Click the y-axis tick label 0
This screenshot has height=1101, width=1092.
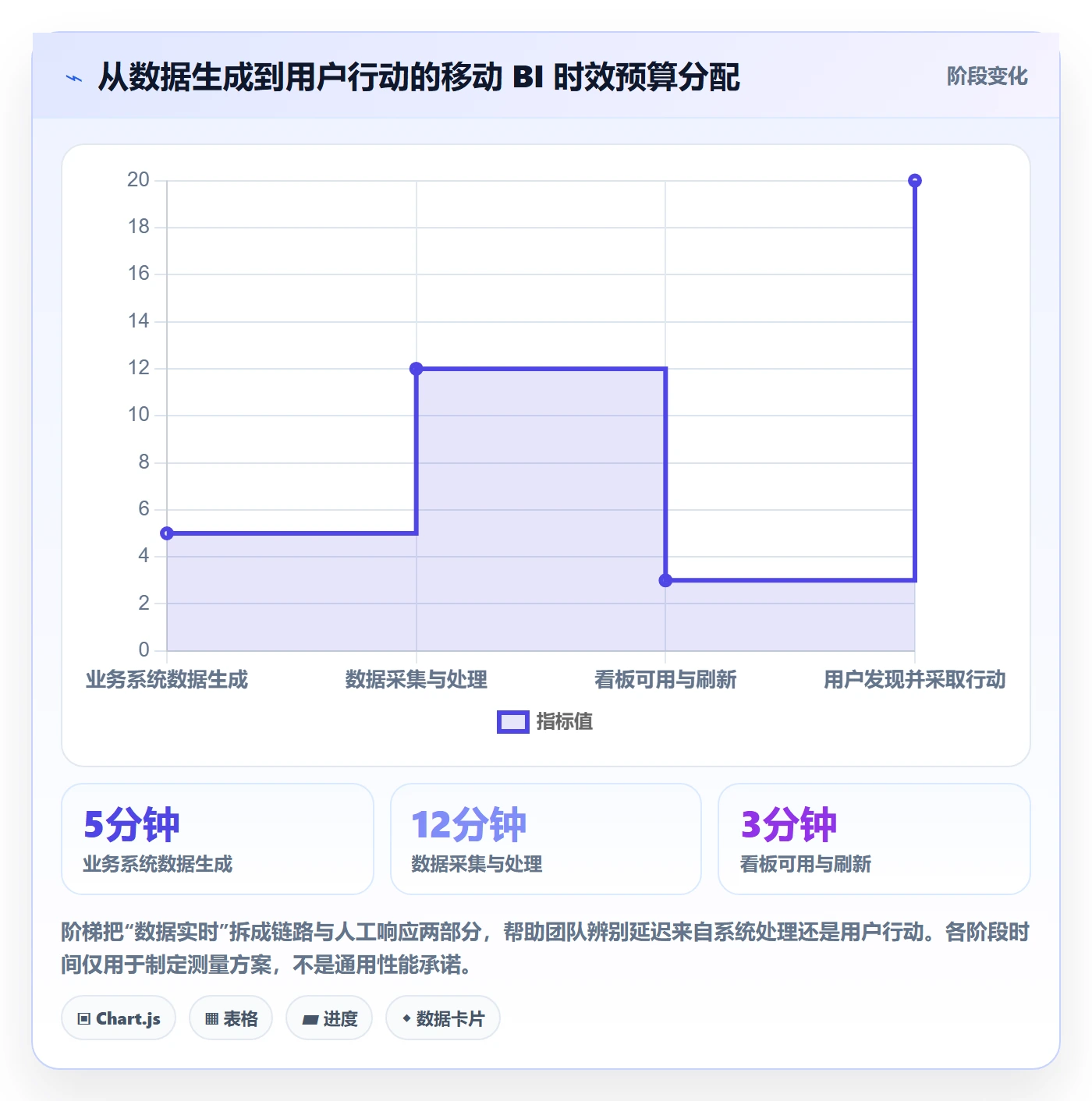point(144,650)
